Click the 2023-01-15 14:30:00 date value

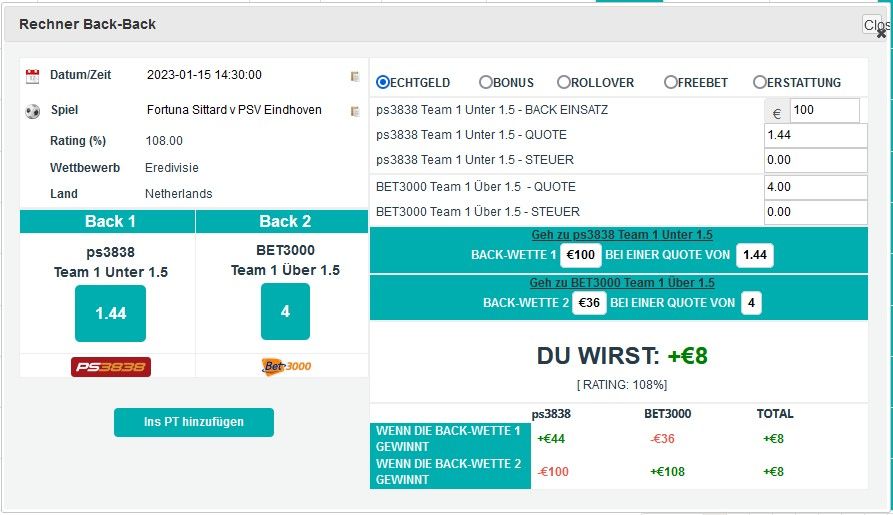click(x=204, y=75)
